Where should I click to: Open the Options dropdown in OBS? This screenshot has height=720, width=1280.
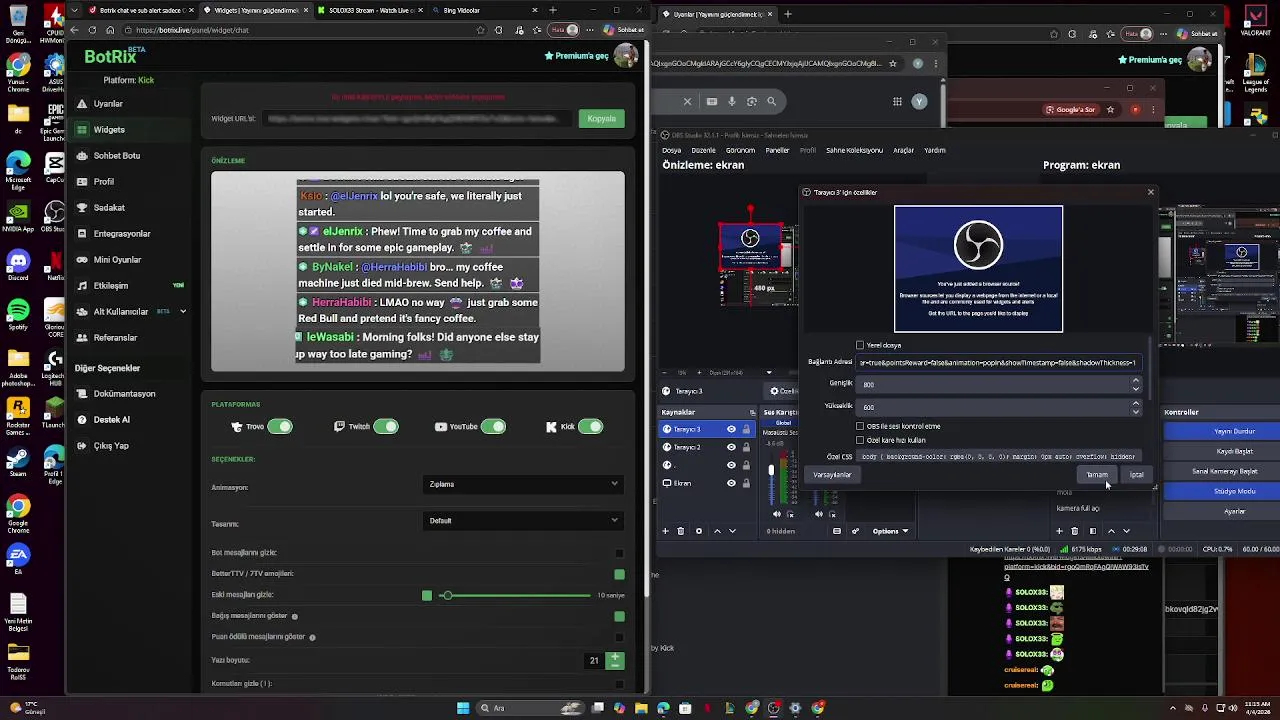[888, 531]
